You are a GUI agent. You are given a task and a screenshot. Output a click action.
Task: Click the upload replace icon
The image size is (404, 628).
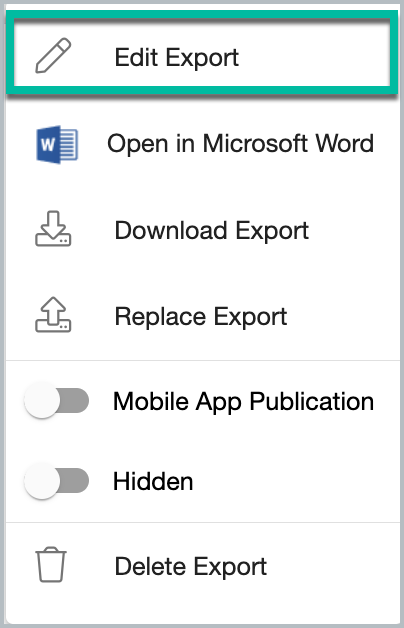click(53, 315)
